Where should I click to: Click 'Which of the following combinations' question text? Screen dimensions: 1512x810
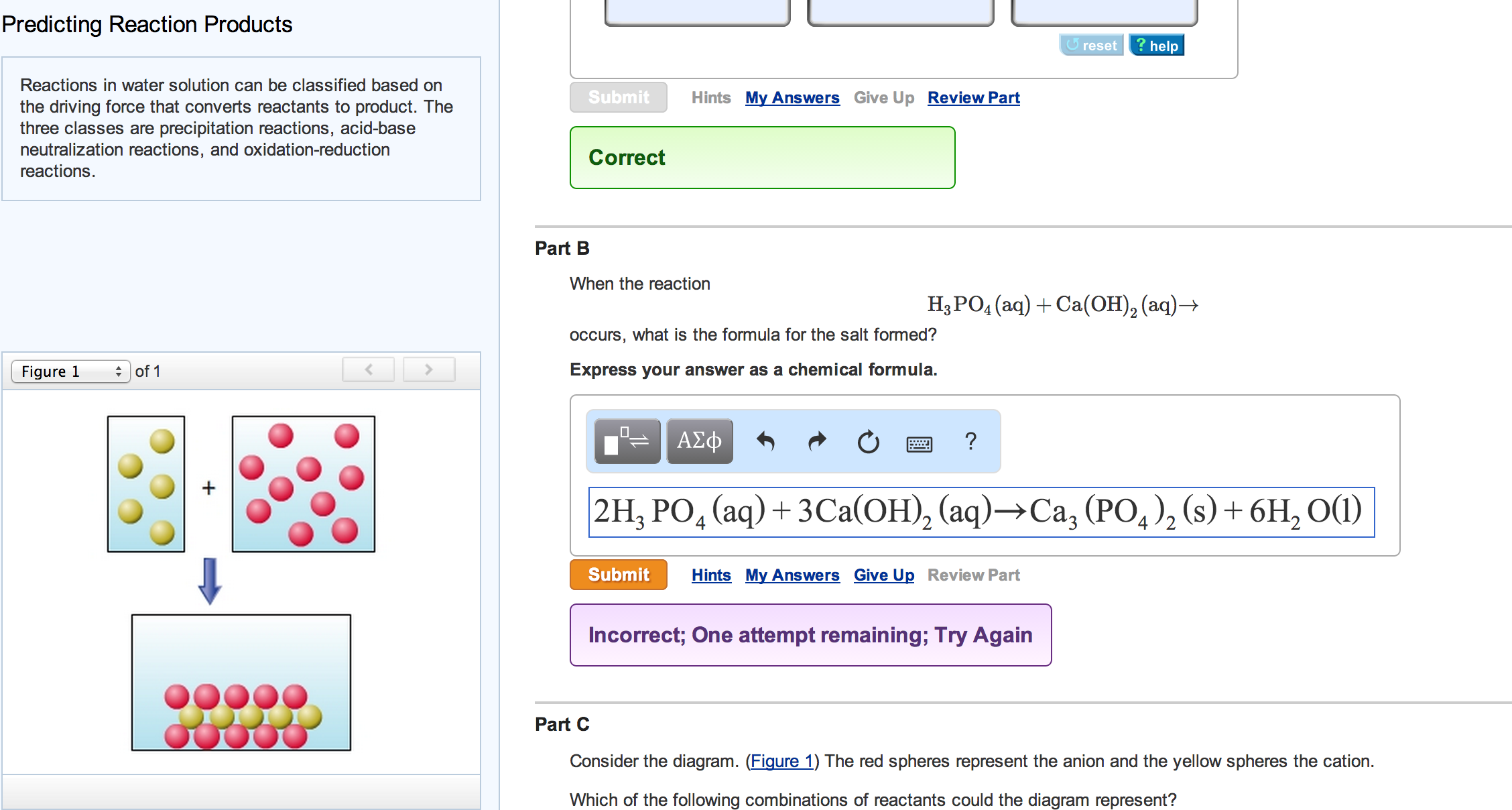coord(873,799)
